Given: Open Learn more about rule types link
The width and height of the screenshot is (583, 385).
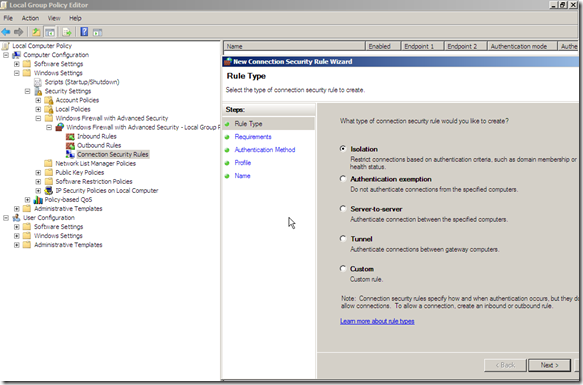Looking at the screenshot, I should click(x=377, y=321).
